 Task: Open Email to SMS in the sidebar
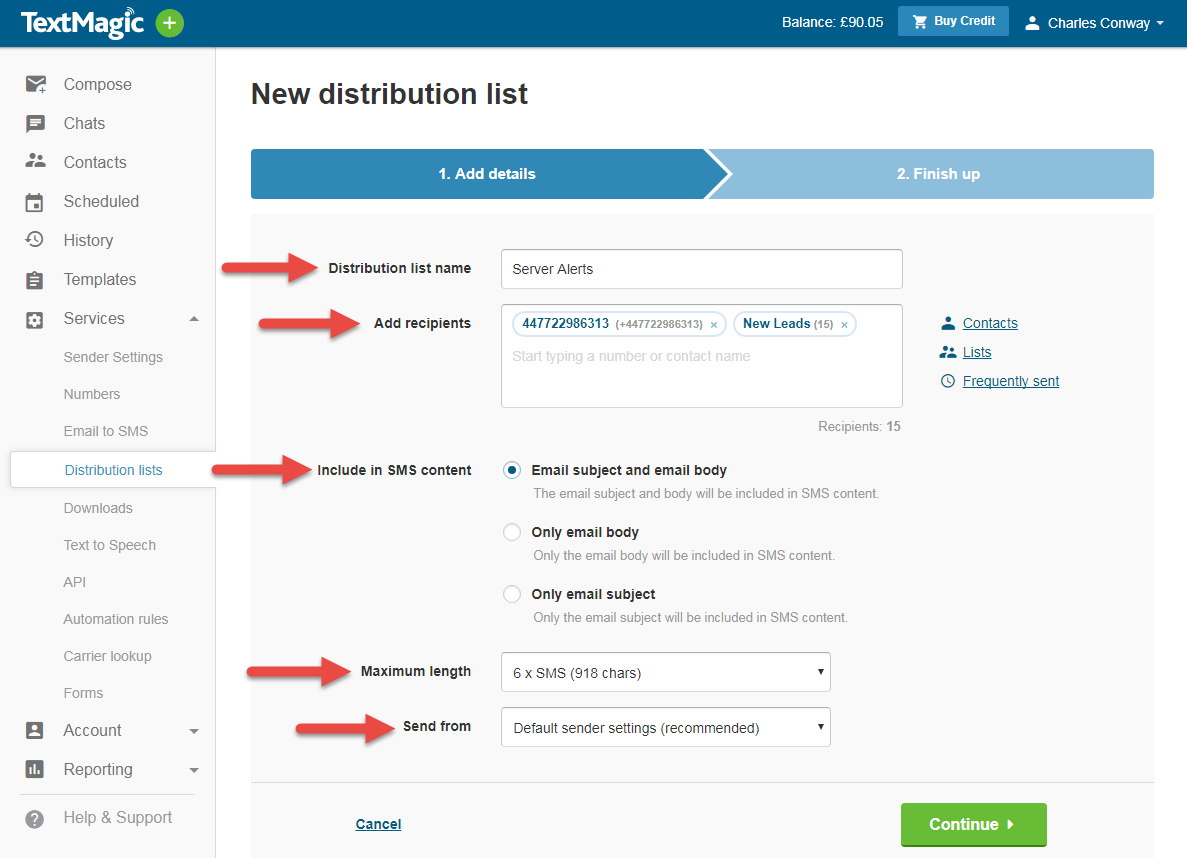pos(106,431)
